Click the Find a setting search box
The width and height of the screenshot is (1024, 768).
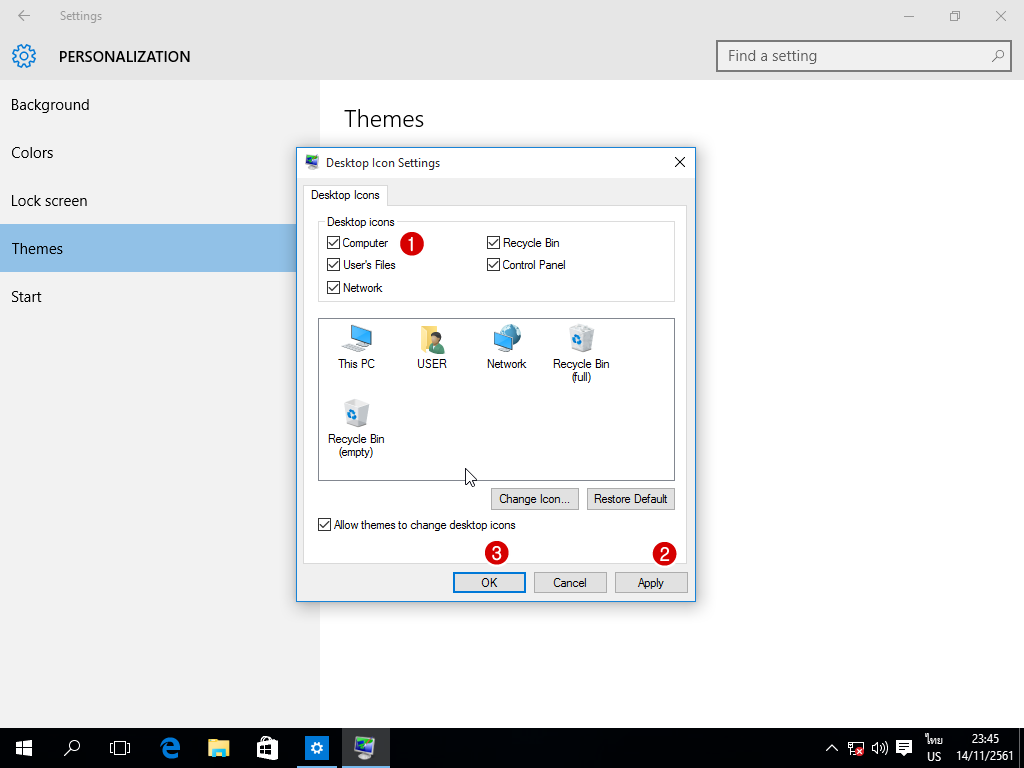point(855,56)
